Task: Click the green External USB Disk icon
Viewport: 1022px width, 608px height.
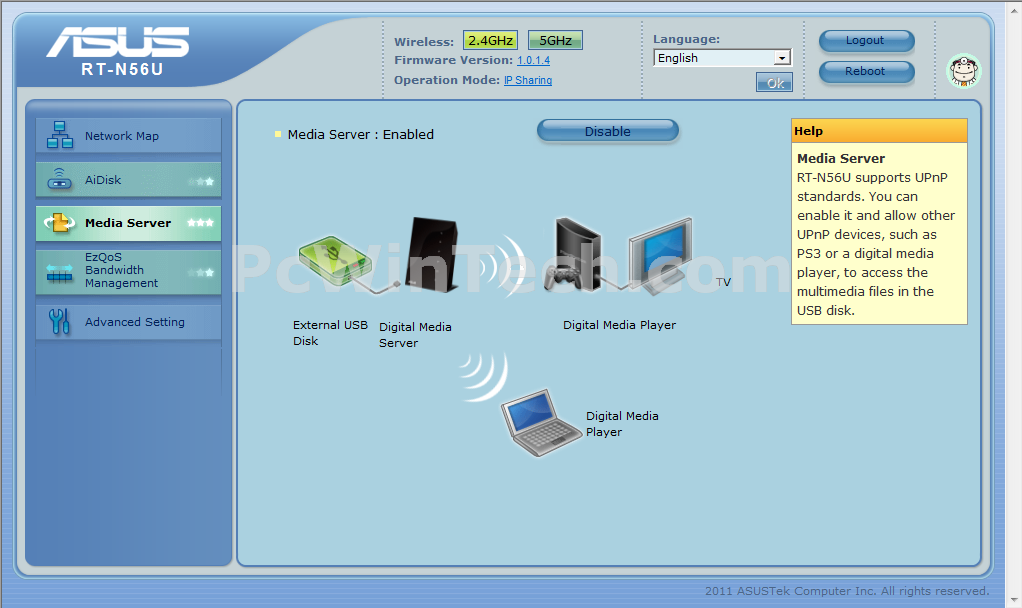Action: point(335,261)
